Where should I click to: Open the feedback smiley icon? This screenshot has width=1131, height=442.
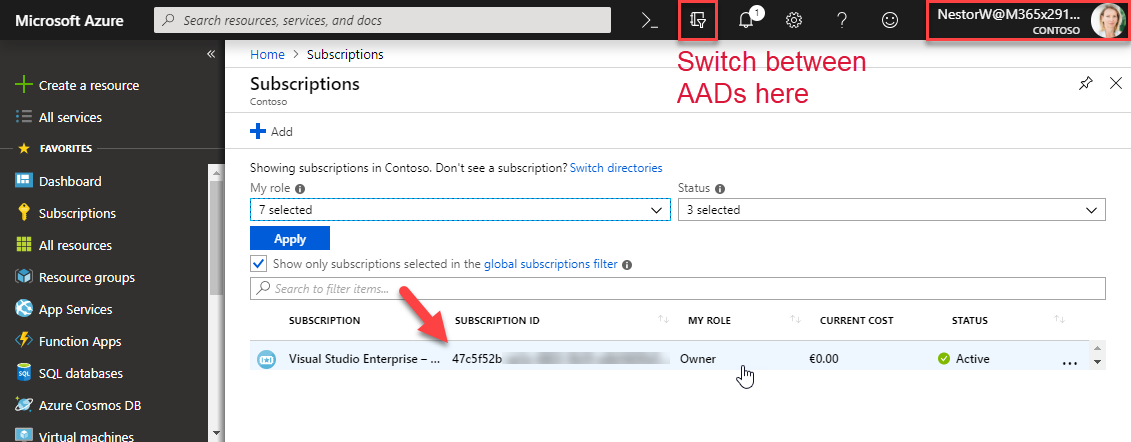pyautogui.click(x=889, y=20)
